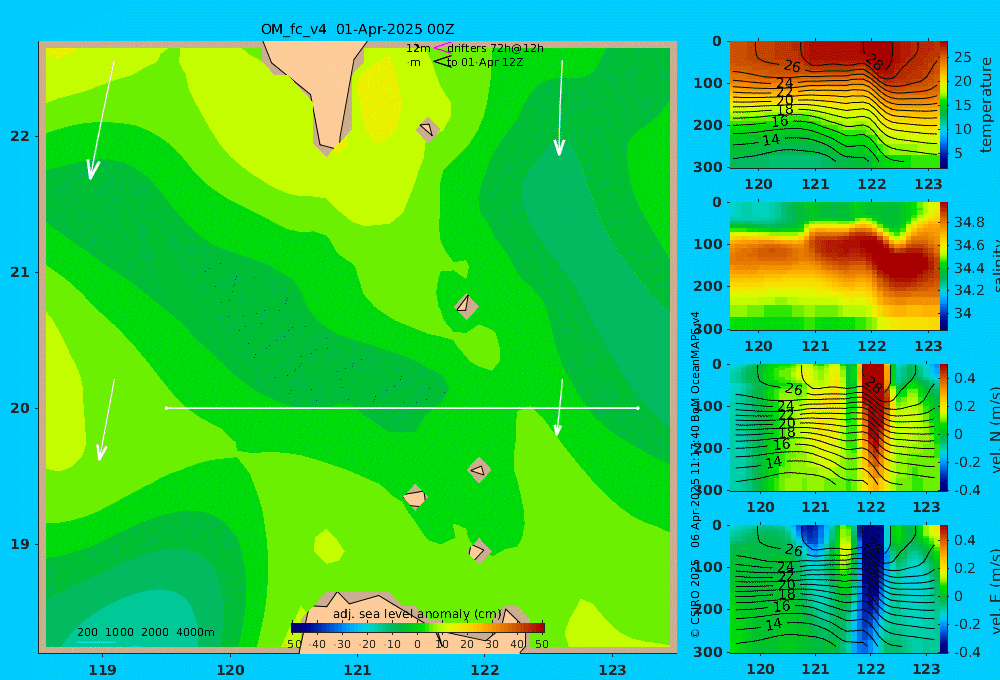Click the small island southeast of Taiwan
The width and height of the screenshot is (1000, 680).
click(x=428, y=129)
